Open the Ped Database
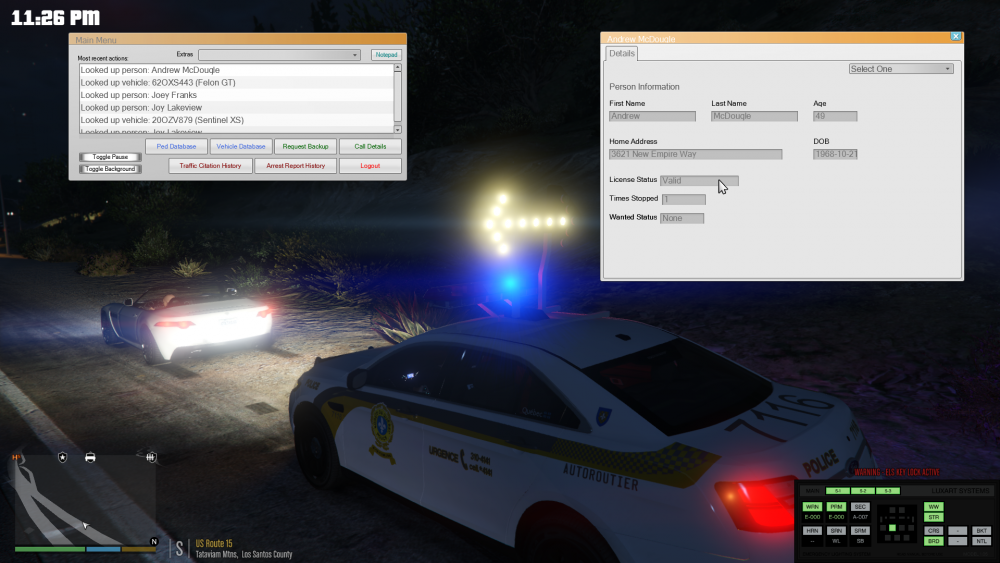The width and height of the screenshot is (1000, 563). coord(176,147)
